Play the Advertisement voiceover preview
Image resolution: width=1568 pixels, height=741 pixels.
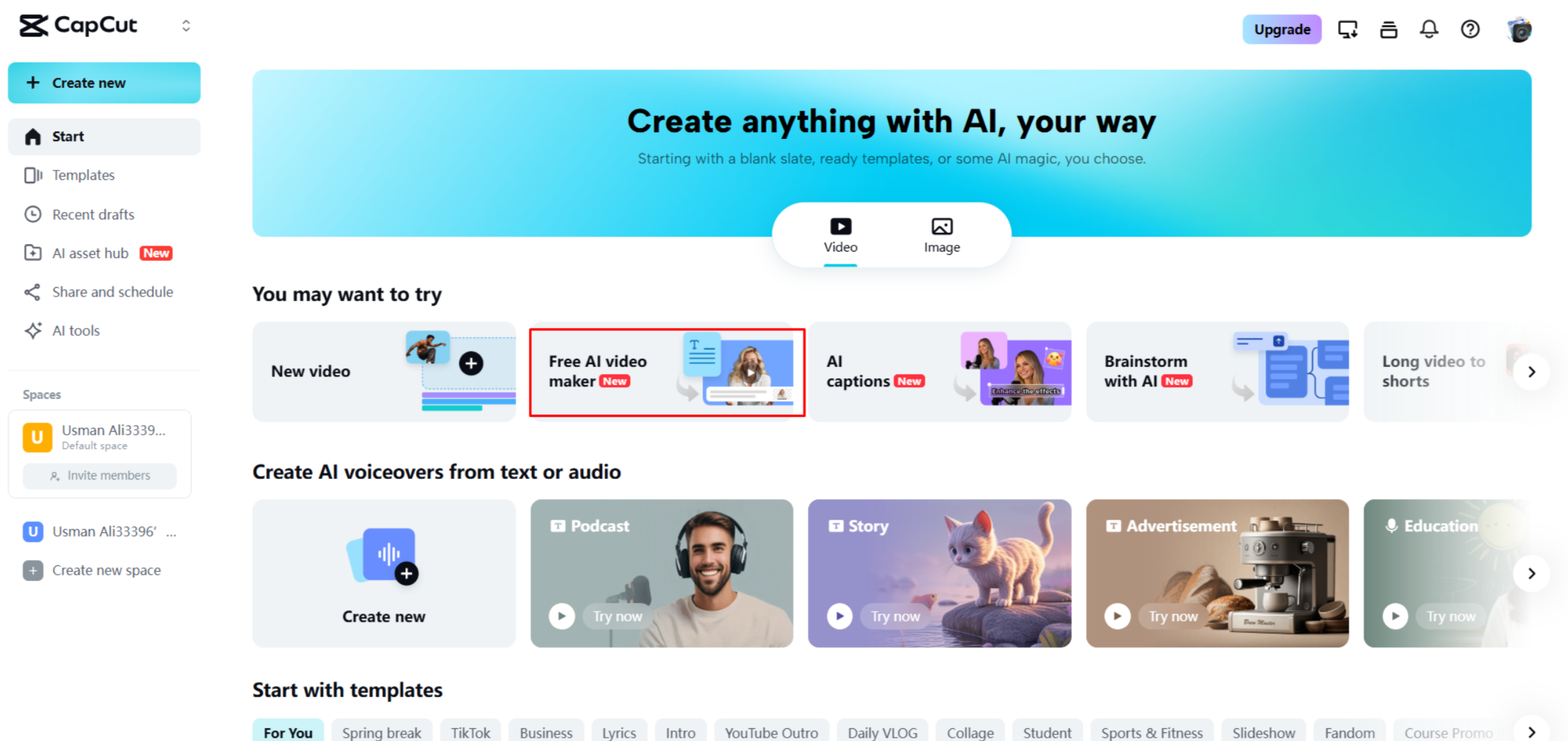(1117, 616)
